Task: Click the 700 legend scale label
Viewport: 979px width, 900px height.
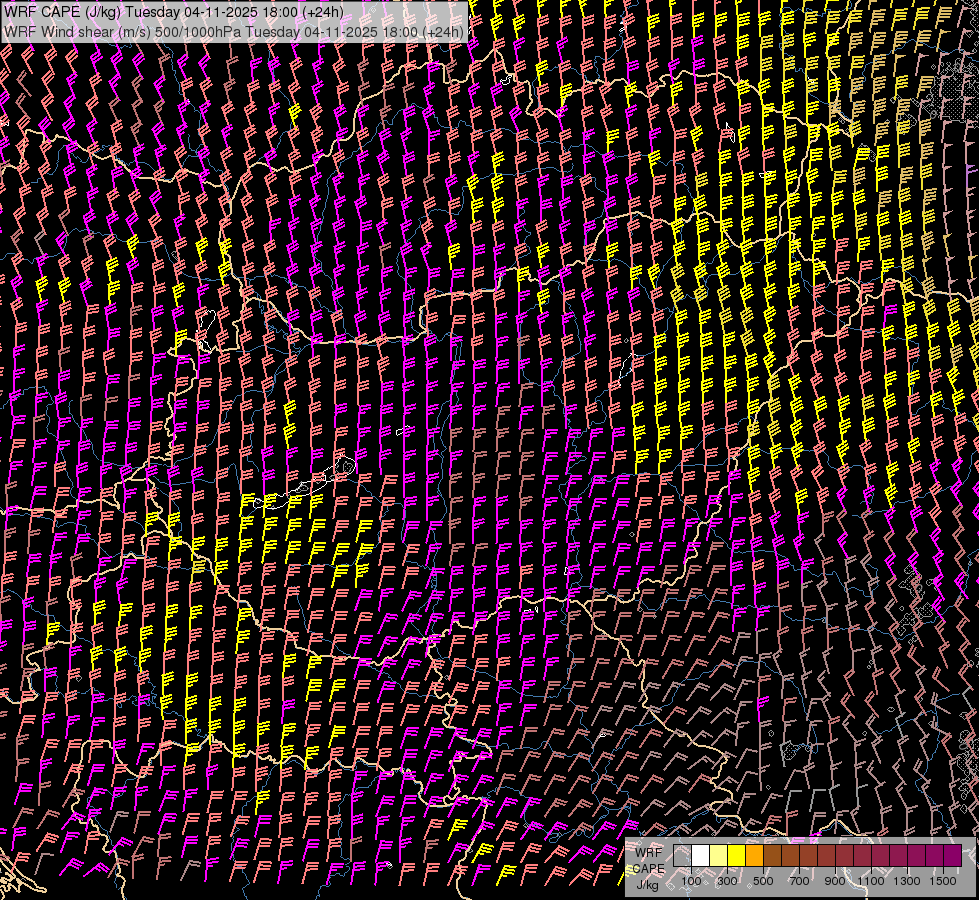Action: pyautogui.click(x=799, y=881)
